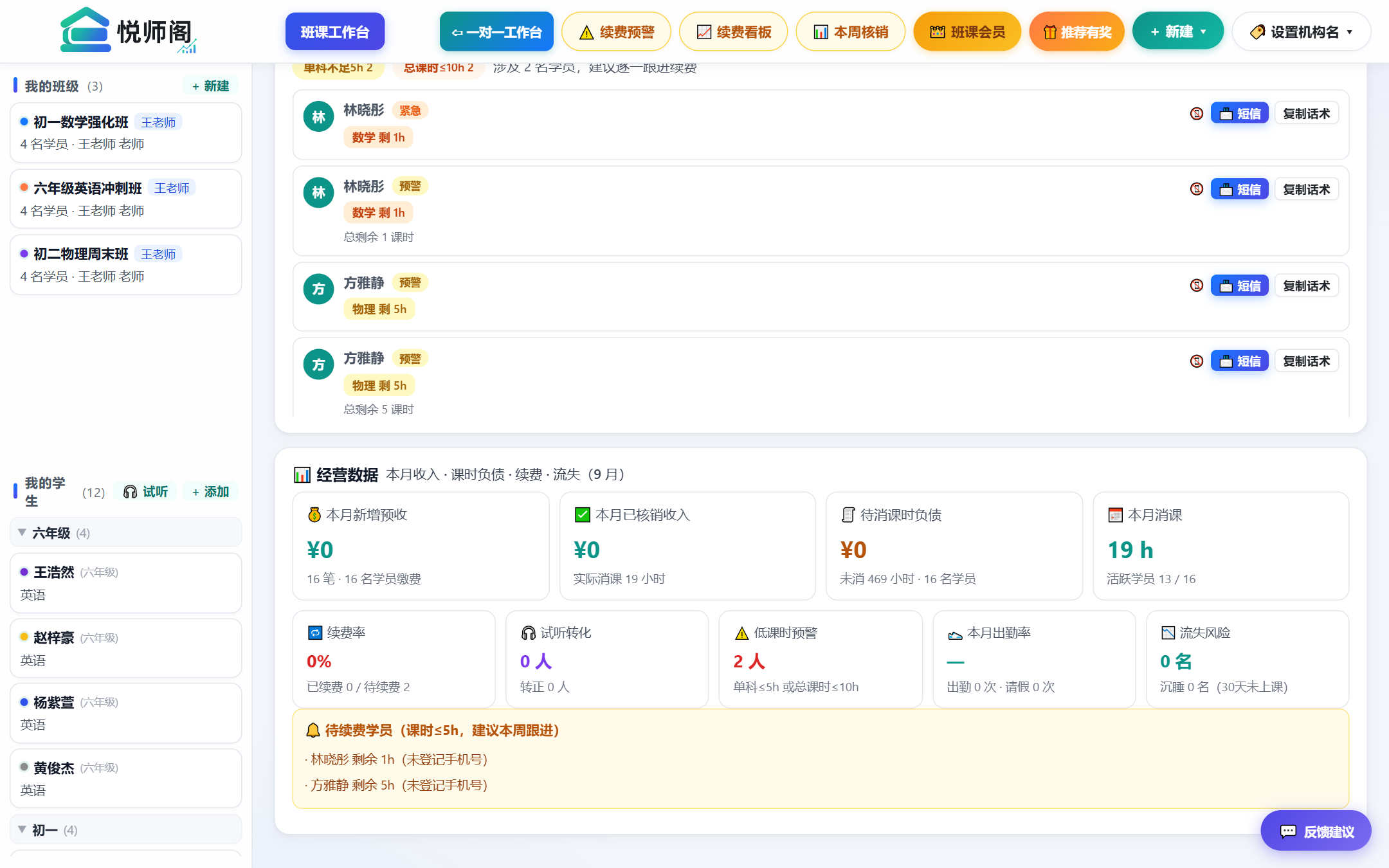Send 短信 in 方雅静 总剩余 5 课时 row
Screen dimensions: 1389x868
click(x=1240, y=361)
